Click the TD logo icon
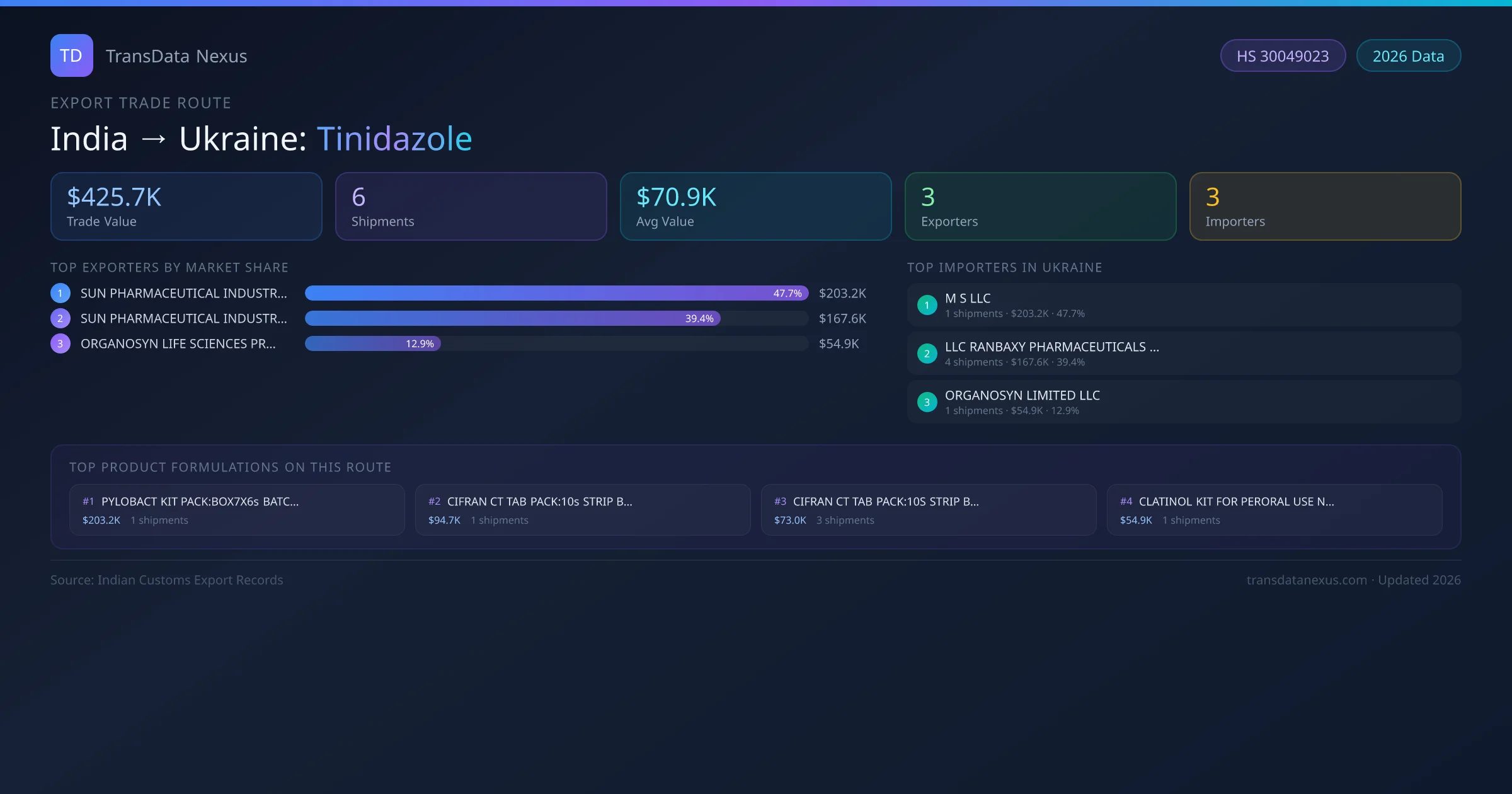The image size is (1512, 794). [x=71, y=55]
